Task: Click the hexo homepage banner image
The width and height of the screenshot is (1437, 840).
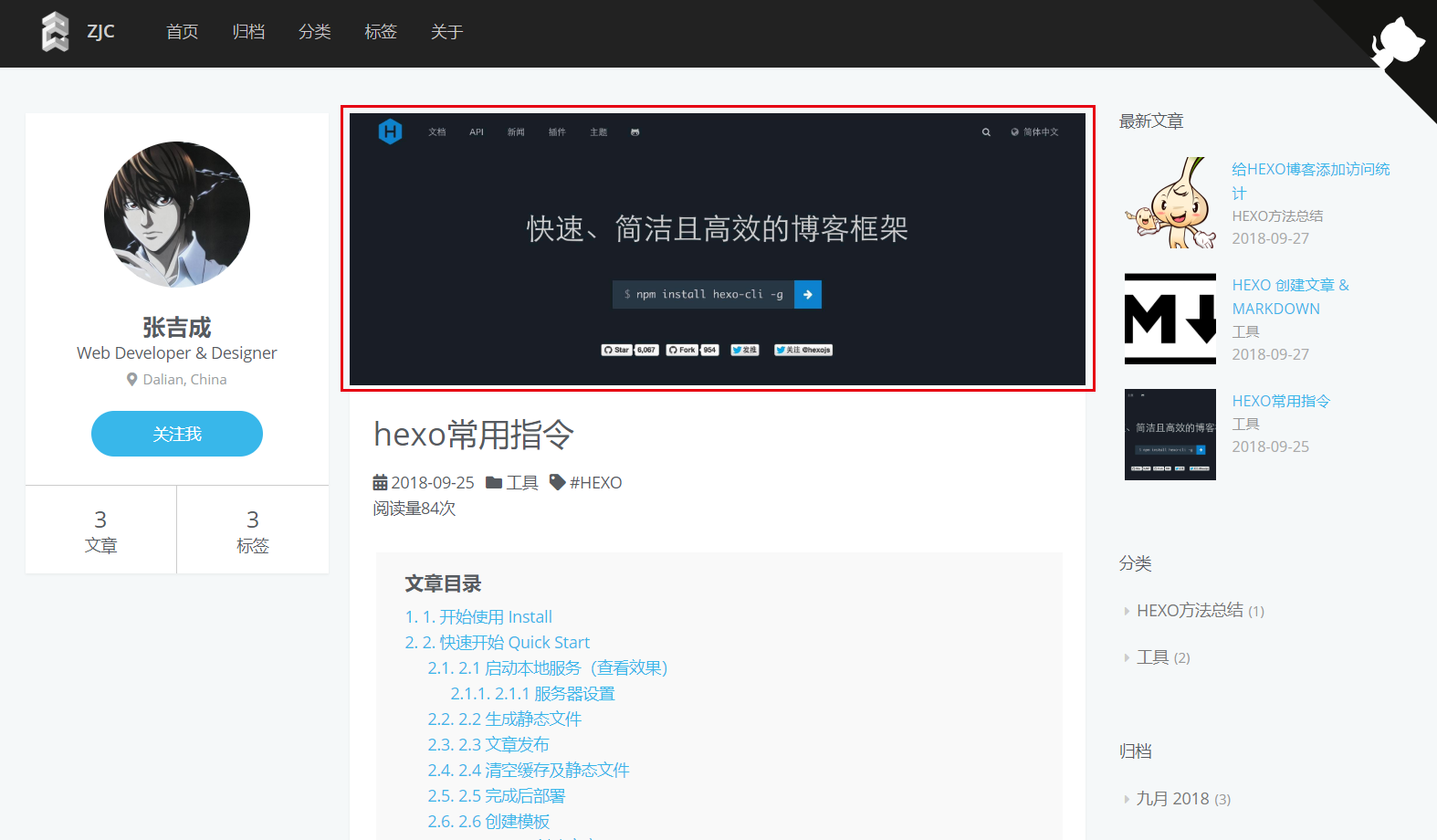Action: click(718, 248)
